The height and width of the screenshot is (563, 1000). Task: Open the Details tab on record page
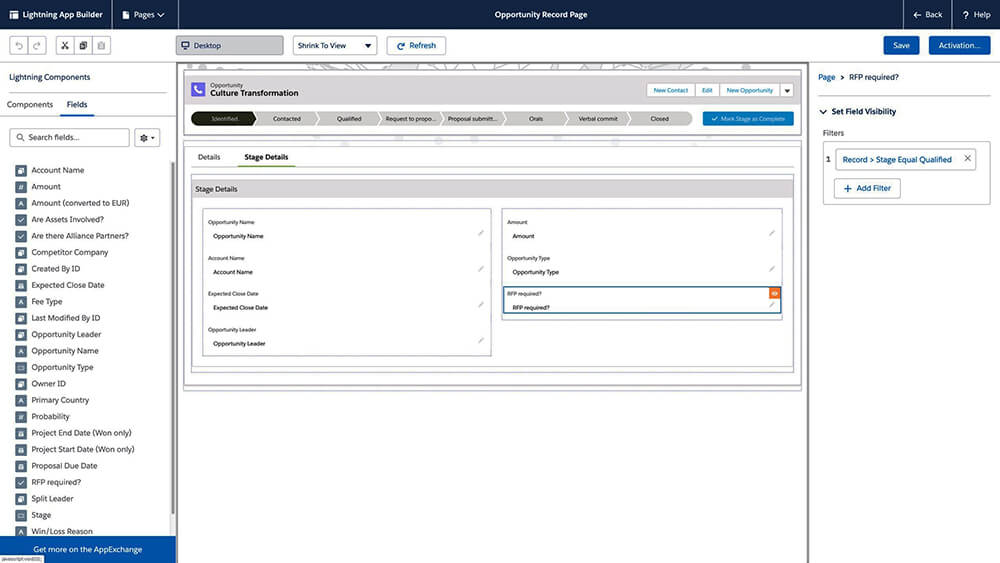point(209,157)
